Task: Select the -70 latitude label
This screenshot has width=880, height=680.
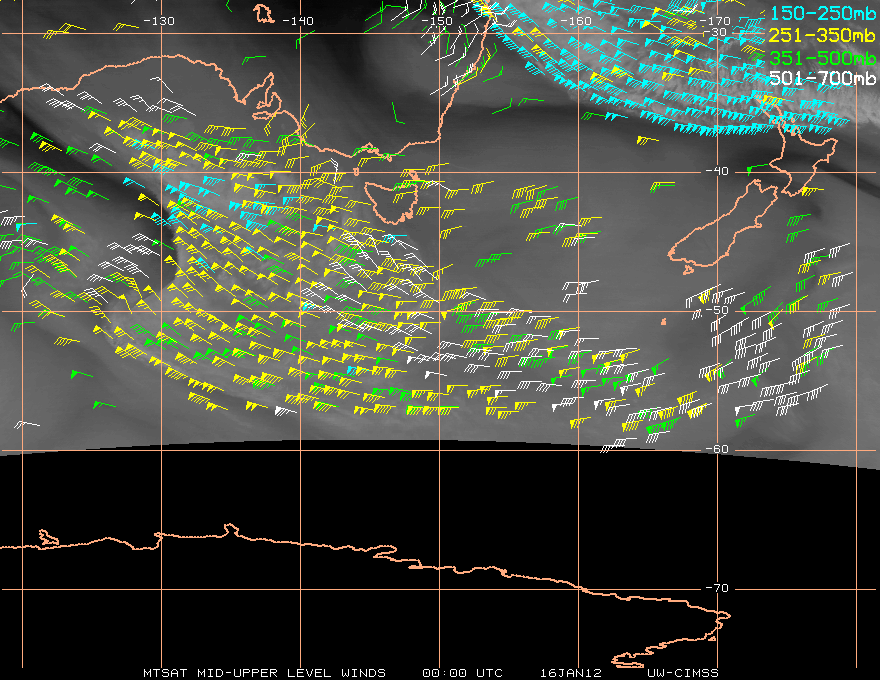Action: pyautogui.click(x=716, y=588)
